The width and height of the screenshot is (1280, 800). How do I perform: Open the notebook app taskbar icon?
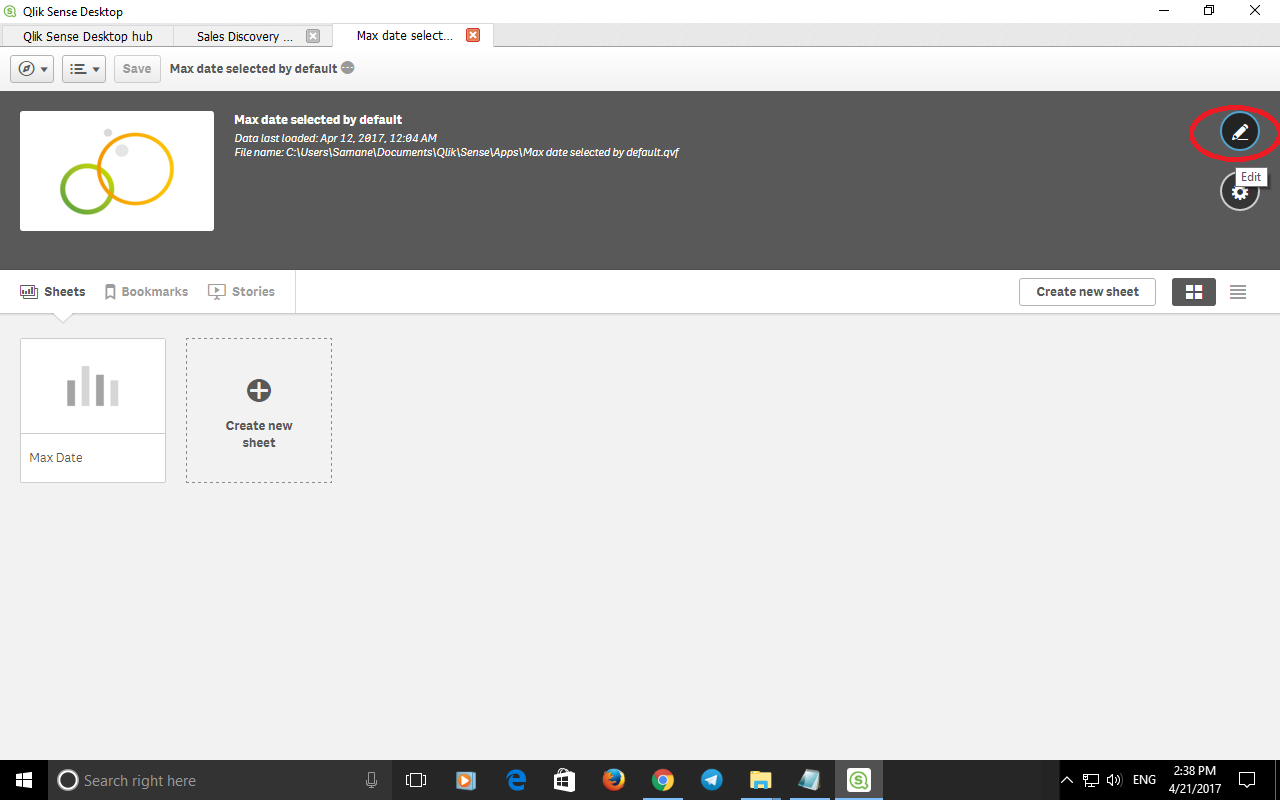tap(809, 780)
